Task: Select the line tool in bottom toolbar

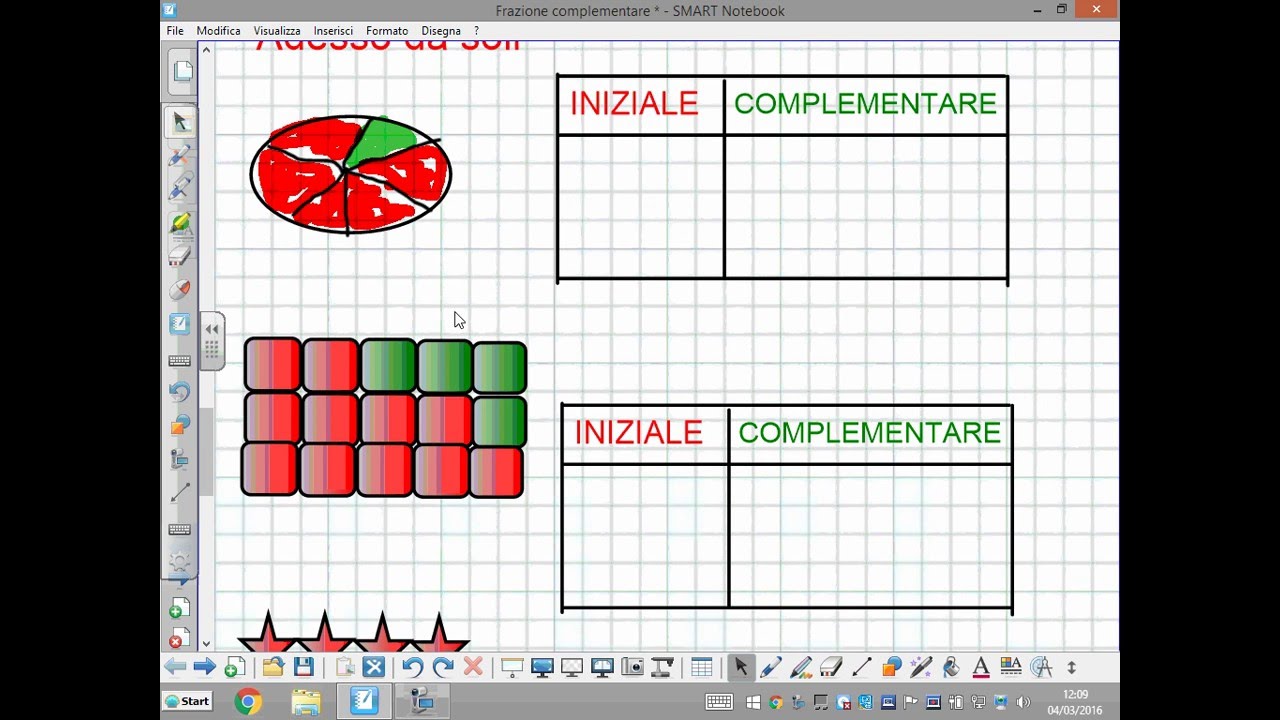Action: tap(861, 667)
